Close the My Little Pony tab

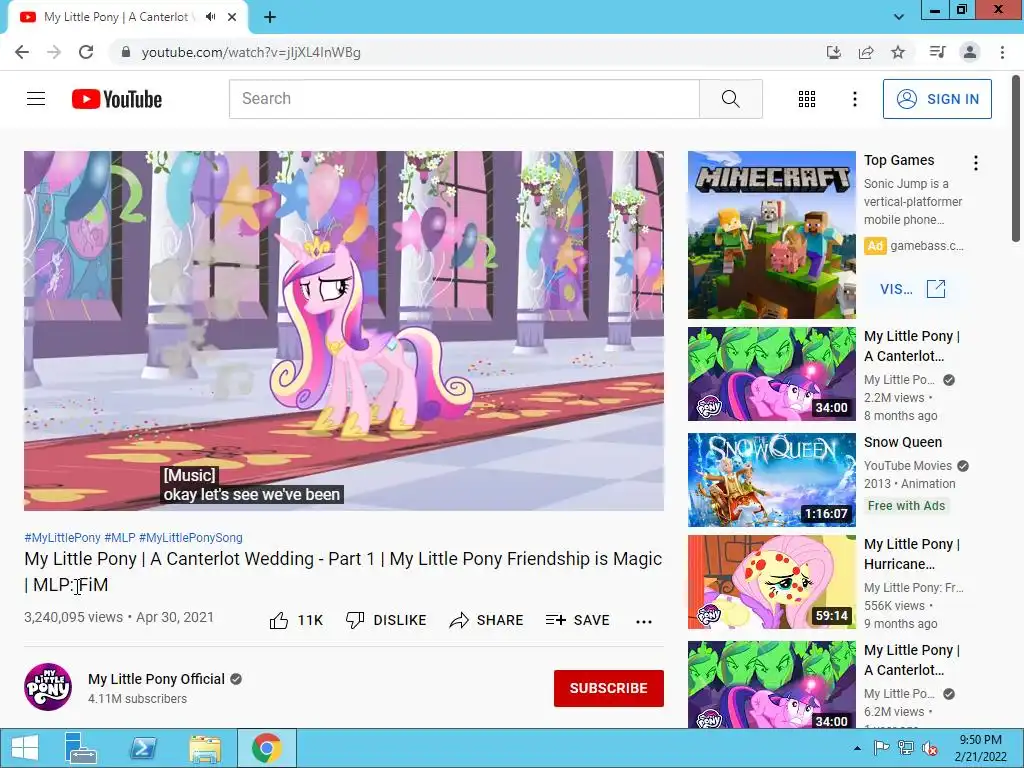[x=232, y=17]
